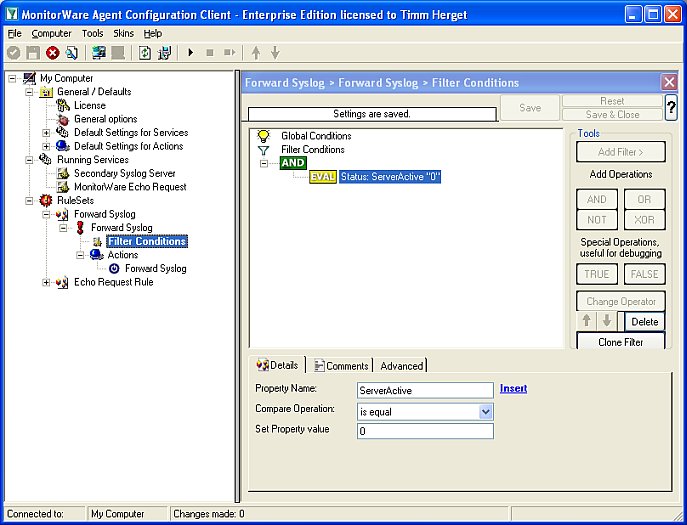The width and height of the screenshot is (687, 525).
Task: Collapse the RuleSets node
Action: click(x=29, y=201)
